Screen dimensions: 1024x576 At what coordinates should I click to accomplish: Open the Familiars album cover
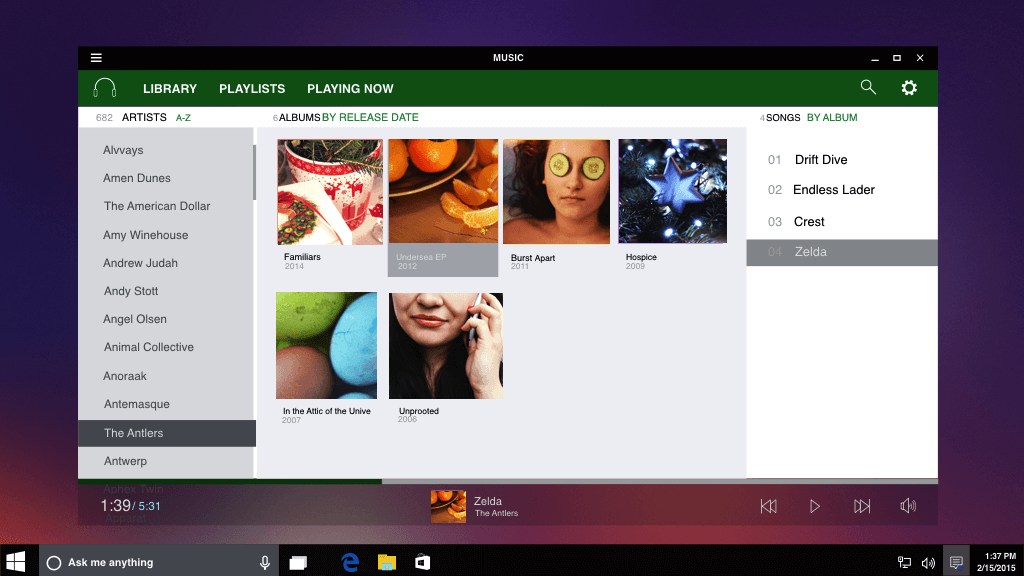(x=330, y=192)
